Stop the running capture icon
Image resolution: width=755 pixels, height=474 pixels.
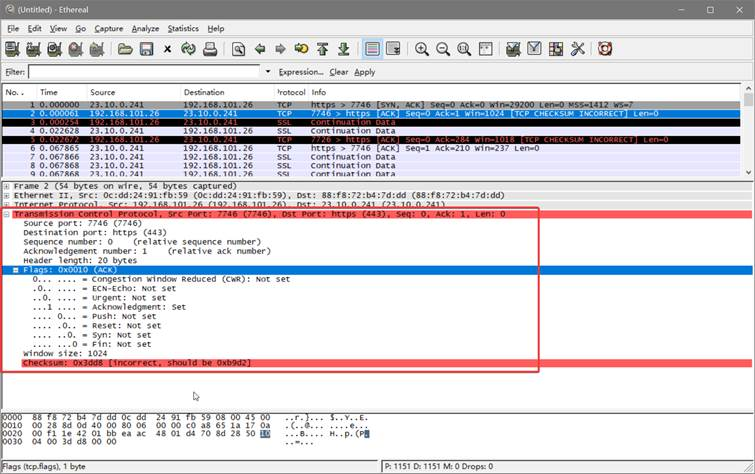click(76, 49)
